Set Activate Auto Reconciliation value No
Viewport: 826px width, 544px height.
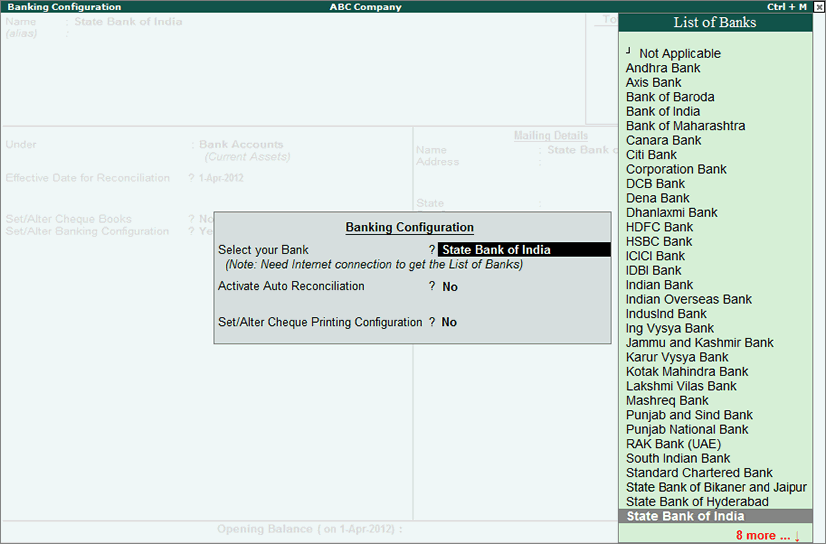coord(450,287)
